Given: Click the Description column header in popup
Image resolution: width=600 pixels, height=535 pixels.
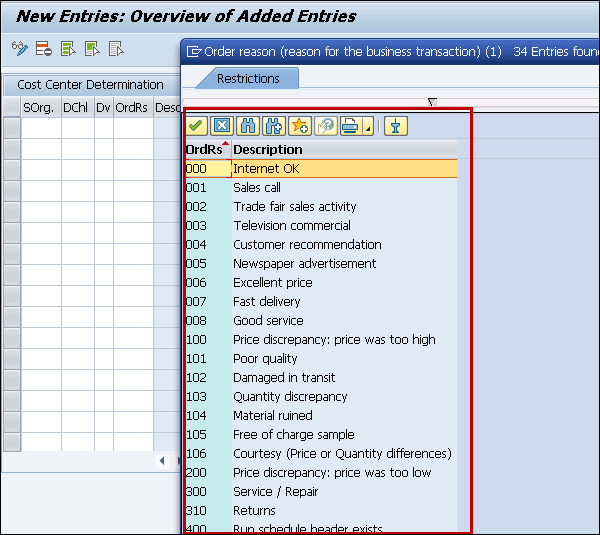Looking at the screenshot, I should (268, 150).
